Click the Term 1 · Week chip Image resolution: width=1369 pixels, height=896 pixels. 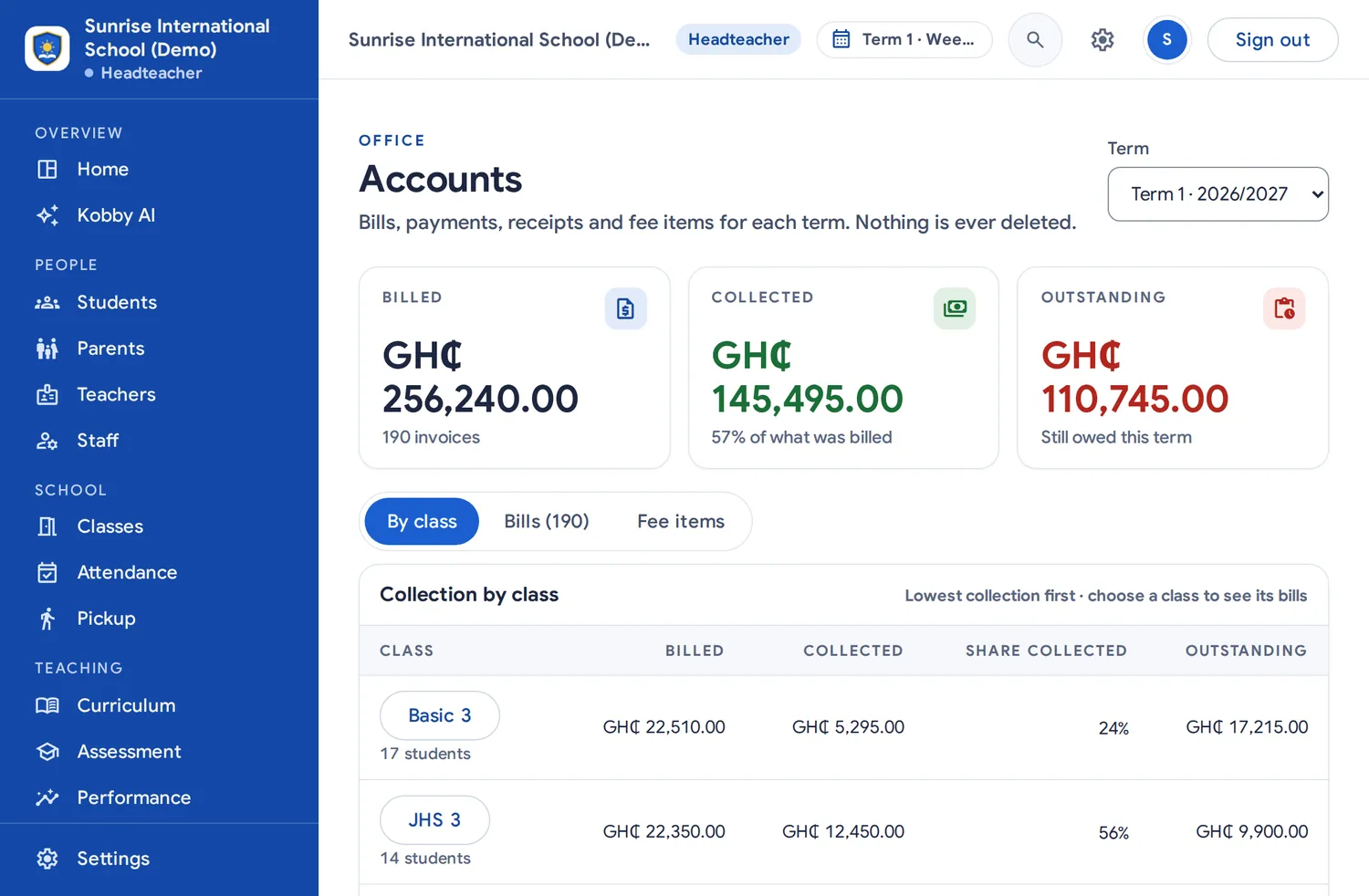point(904,40)
